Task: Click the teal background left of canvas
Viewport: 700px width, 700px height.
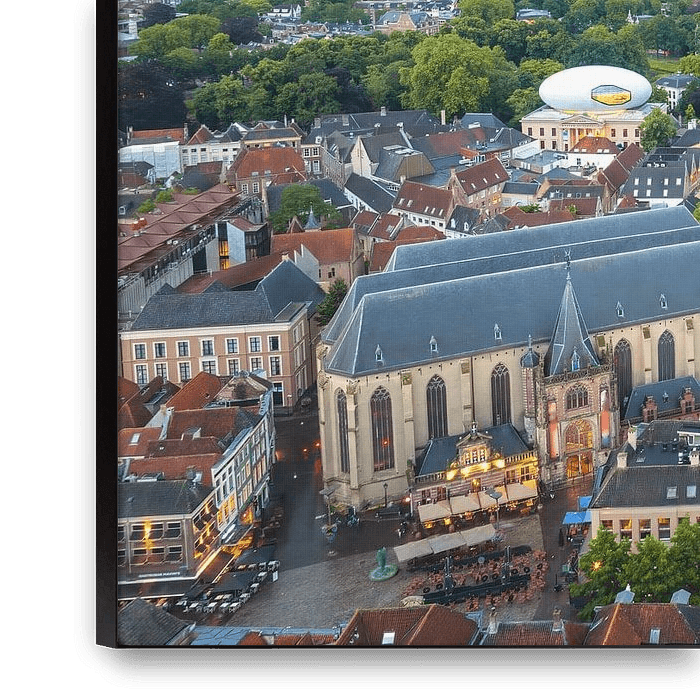Action: tap(40, 350)
